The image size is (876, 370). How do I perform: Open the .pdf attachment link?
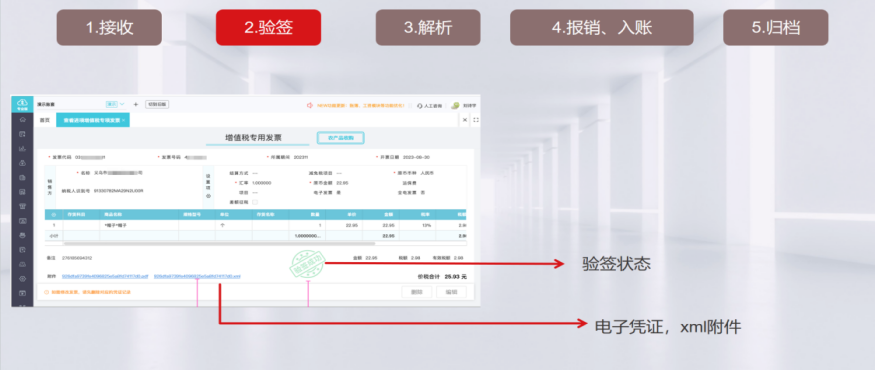pos(105,276)
